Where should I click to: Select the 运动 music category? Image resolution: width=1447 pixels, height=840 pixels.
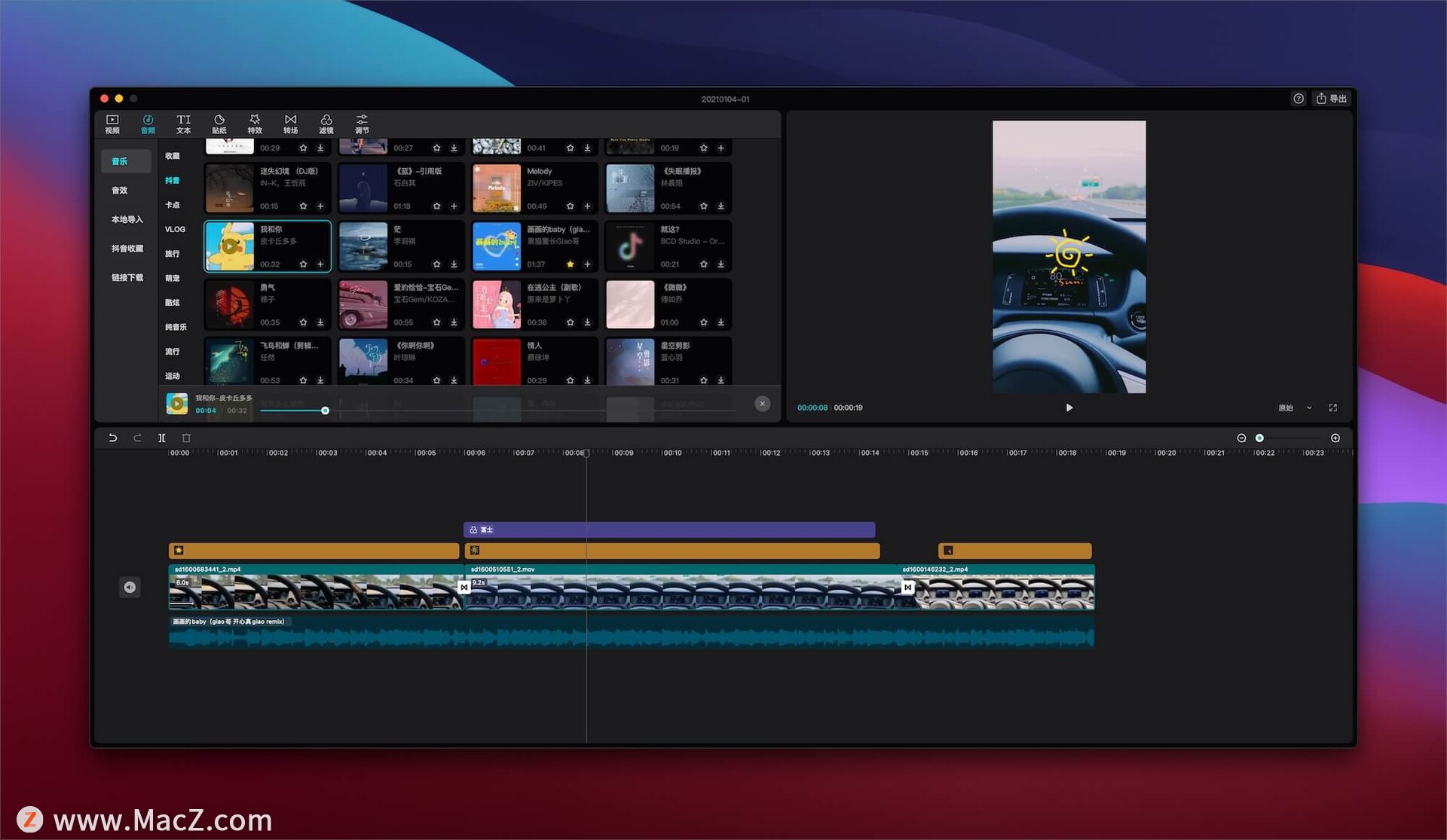pyautogui.click(x=173, y=376)
